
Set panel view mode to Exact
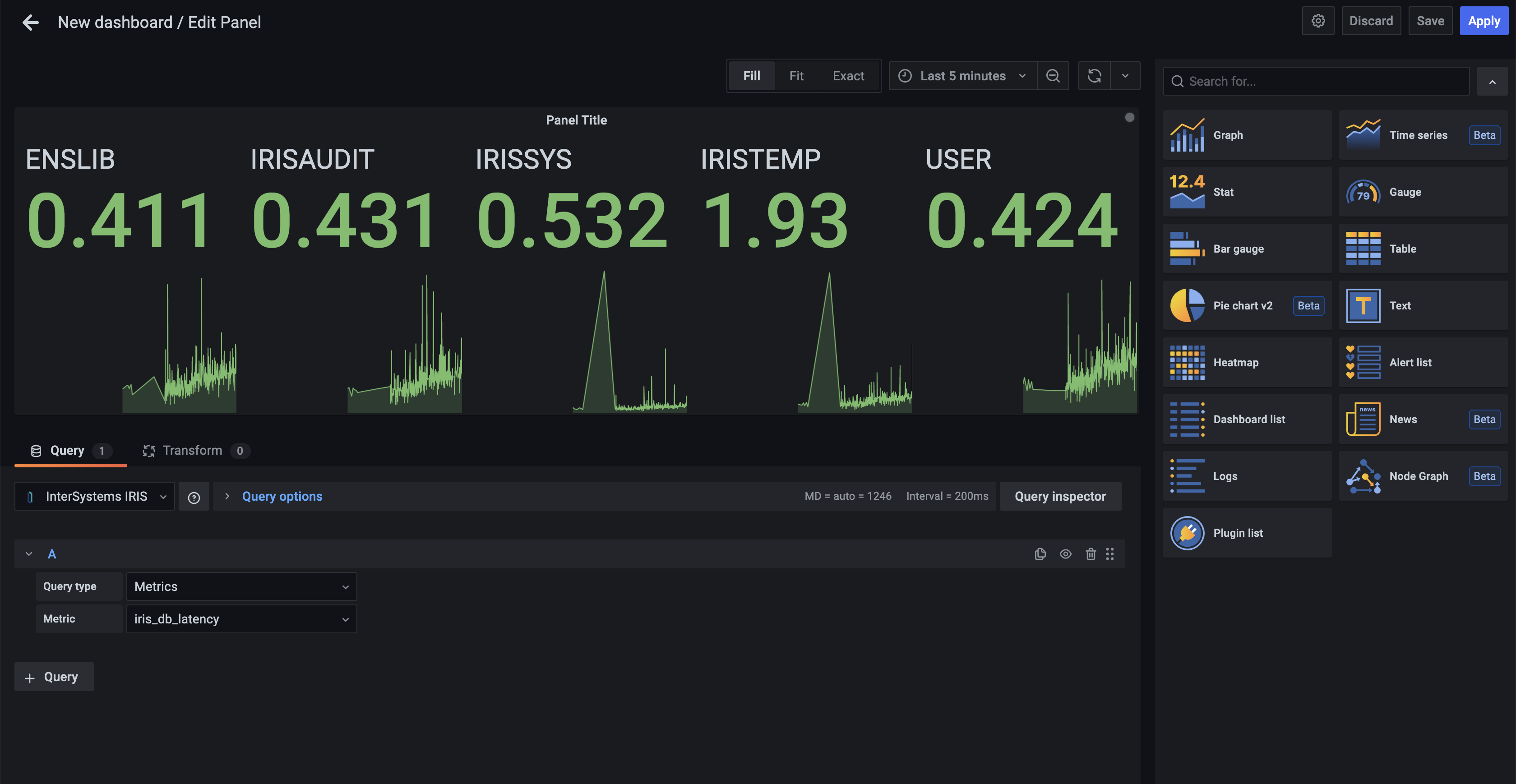click(848, 76)
